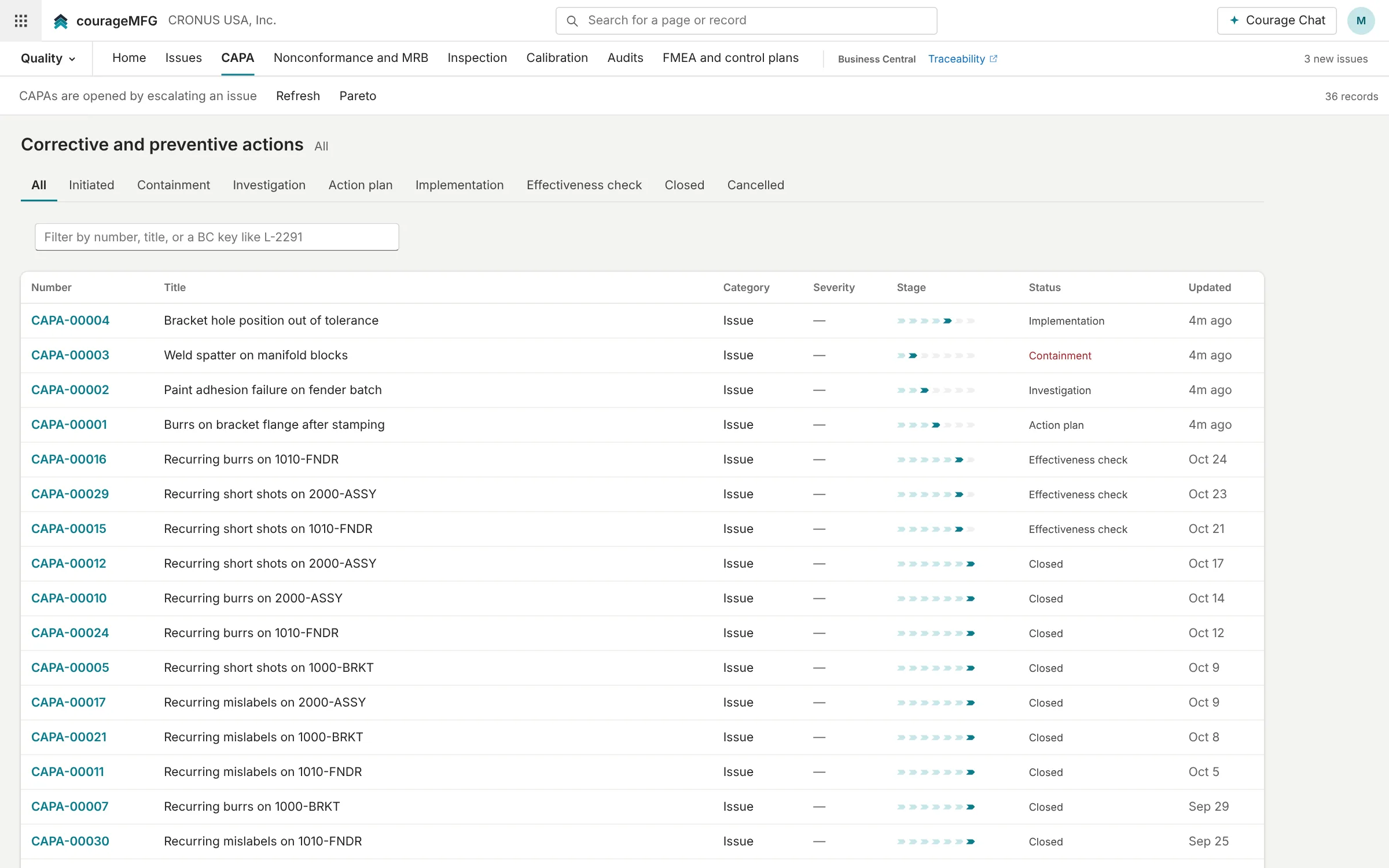
Task: Click the courageMFG logo icon
Action: point(60,21)
